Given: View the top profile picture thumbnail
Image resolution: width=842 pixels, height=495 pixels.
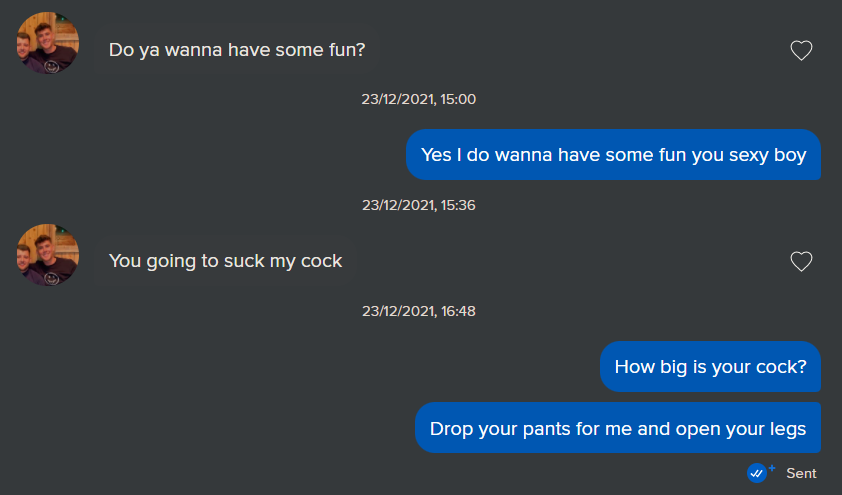Looking at the screenshot, I should point(48,43).
